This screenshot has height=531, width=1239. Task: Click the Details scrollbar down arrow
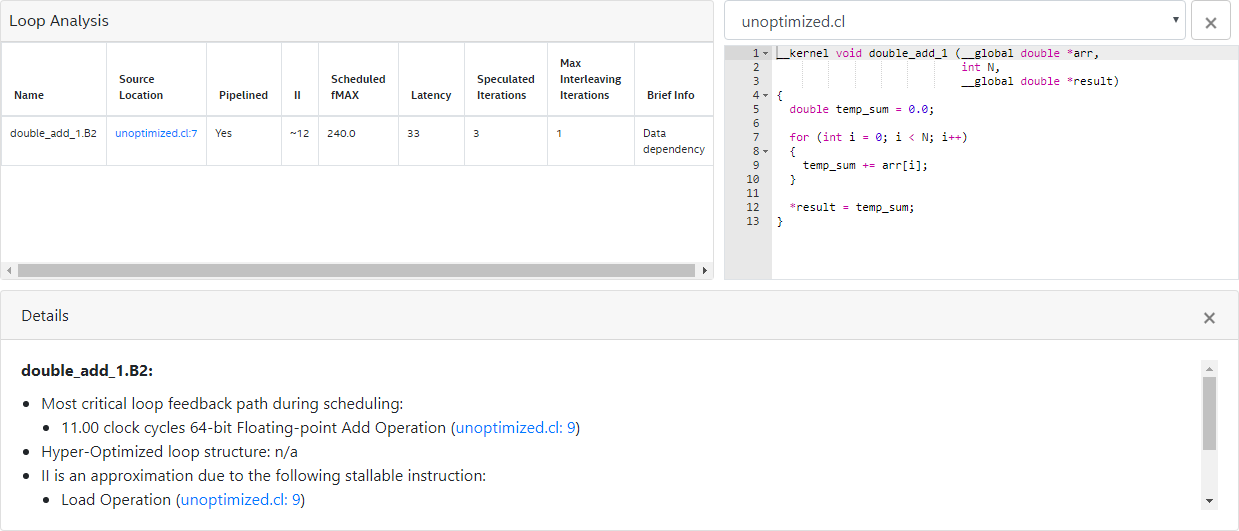[1210, 501]
